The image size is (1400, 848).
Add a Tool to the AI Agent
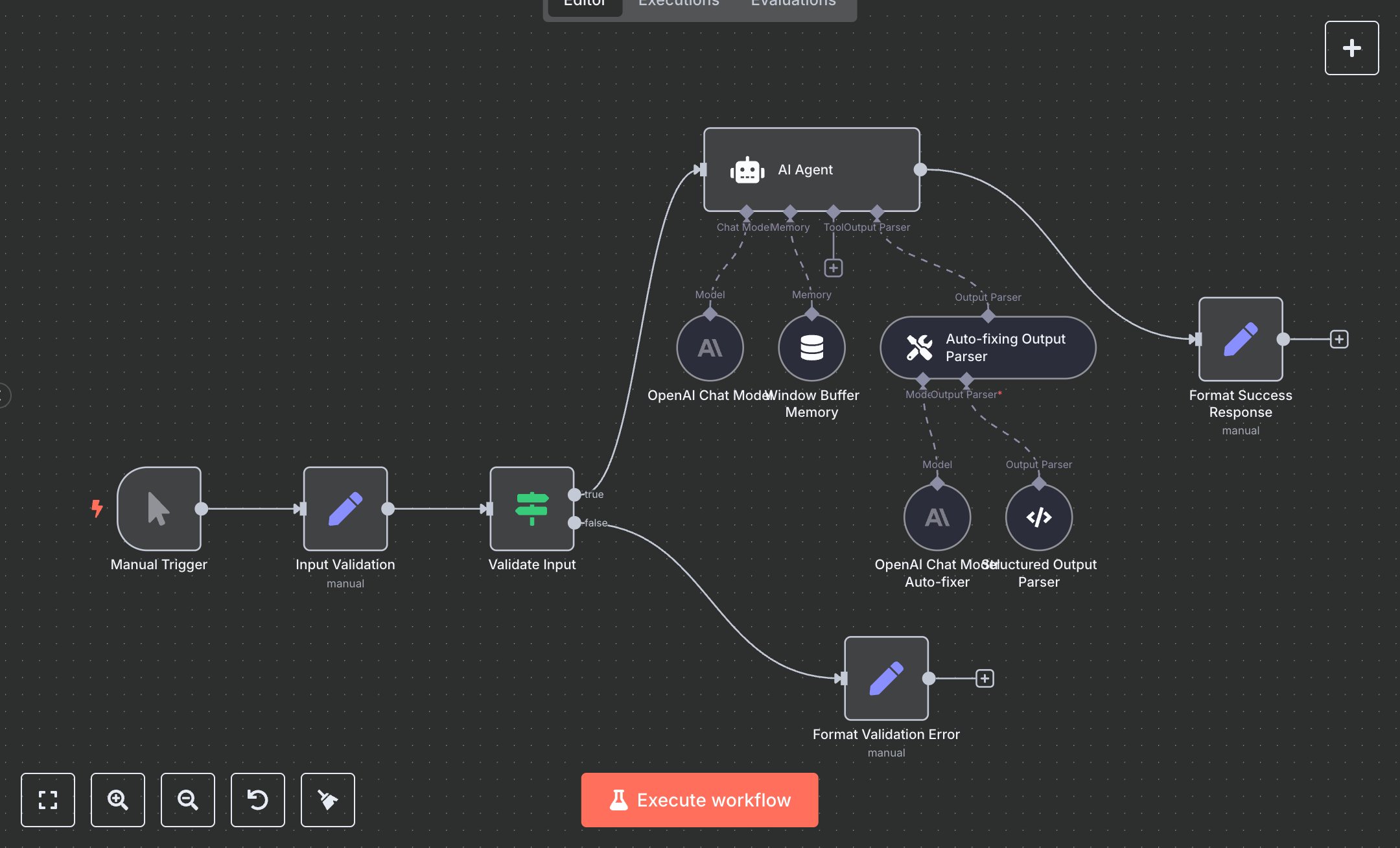click(x=833, y=267)
